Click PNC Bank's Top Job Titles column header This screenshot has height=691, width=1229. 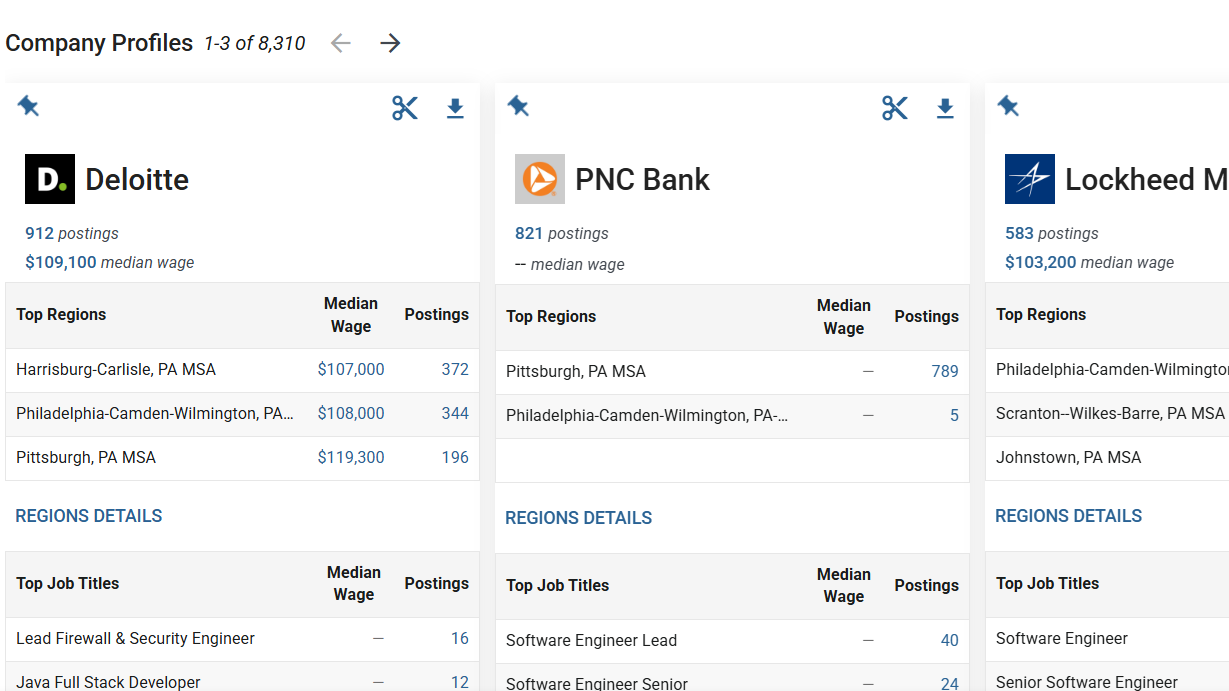[x=557, y=585]
